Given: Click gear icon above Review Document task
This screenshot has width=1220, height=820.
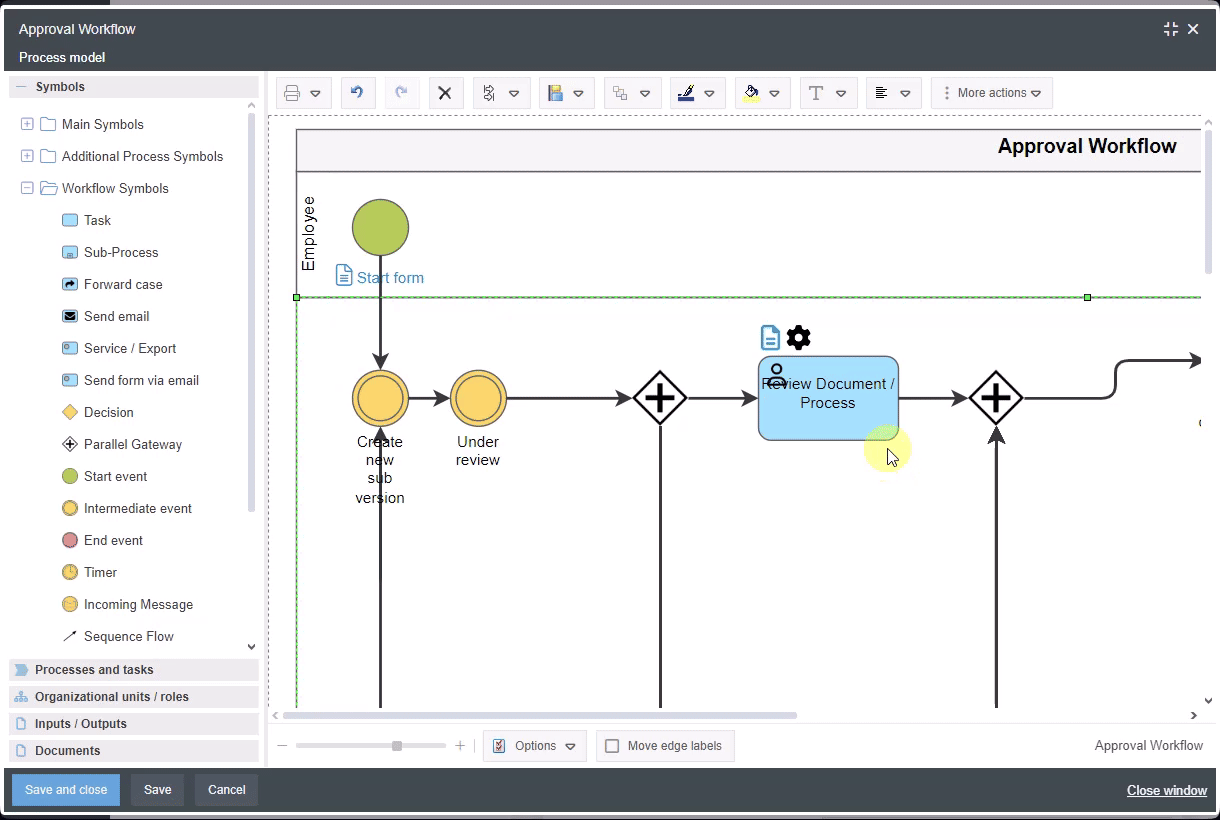Looking at the screenshot, I should [798, 338].
